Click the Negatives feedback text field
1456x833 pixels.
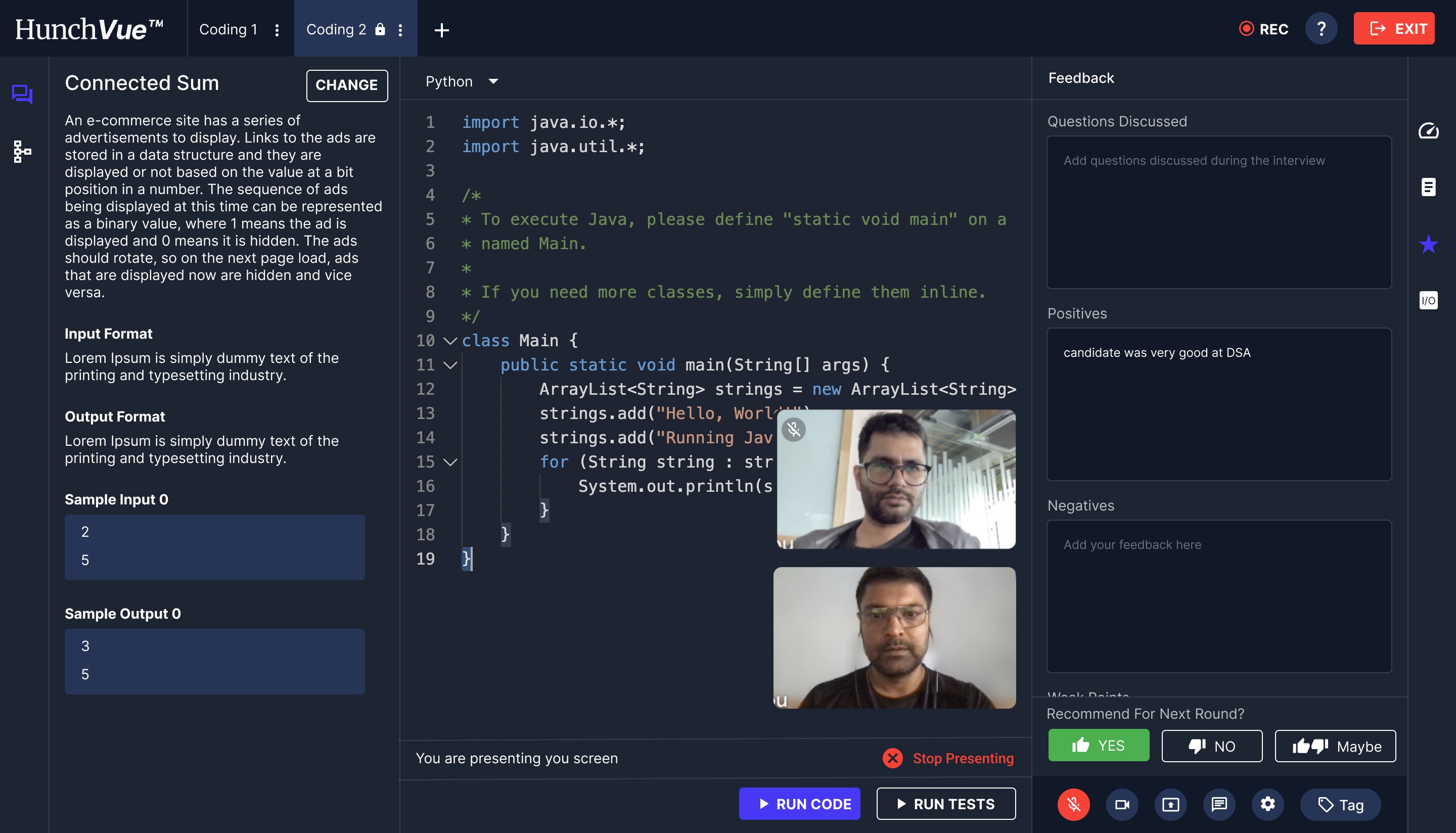click(x=1218, y=595)
